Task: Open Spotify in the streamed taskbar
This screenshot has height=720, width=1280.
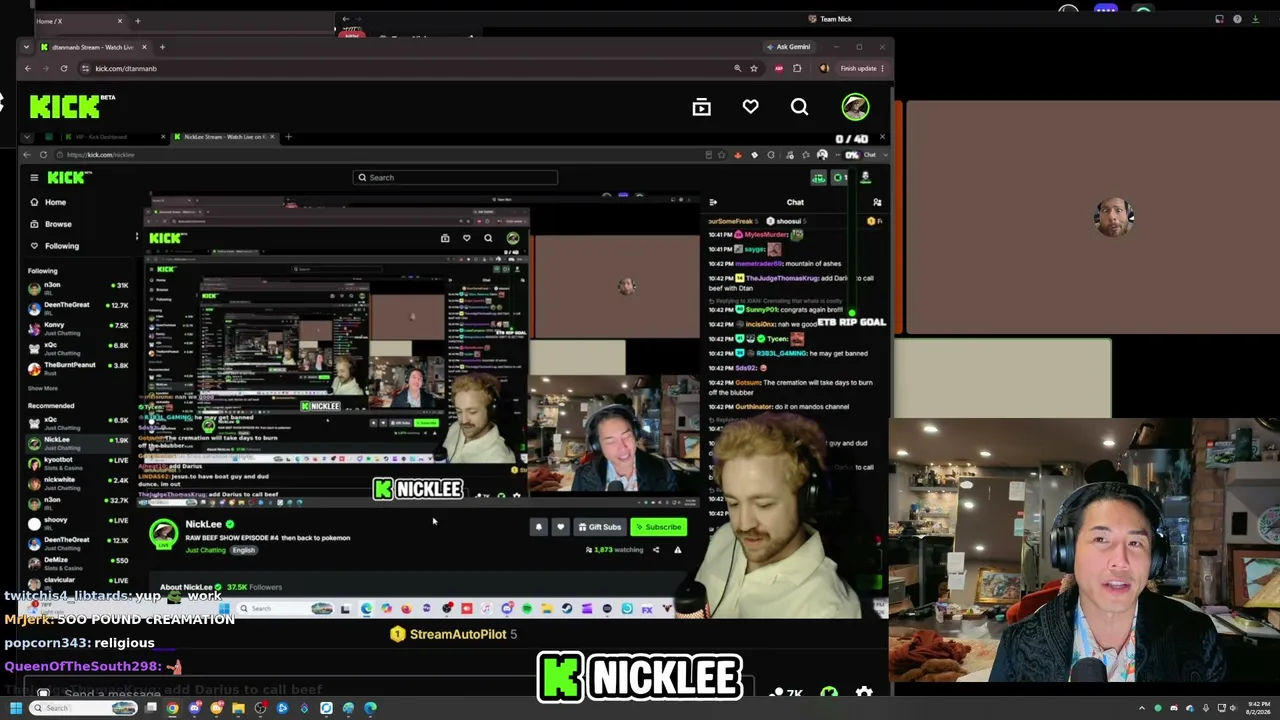Action: [x=527, y=608]
